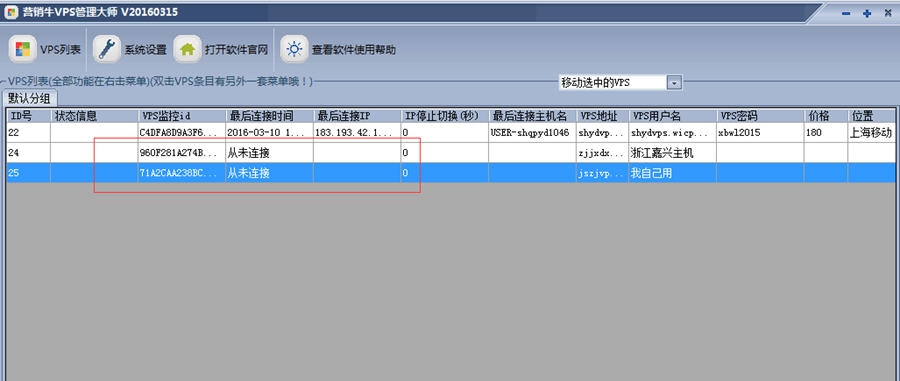Click the 2016-03-10 connection time cell
Viewport: 900px width, 381px height.
[270, 133]
